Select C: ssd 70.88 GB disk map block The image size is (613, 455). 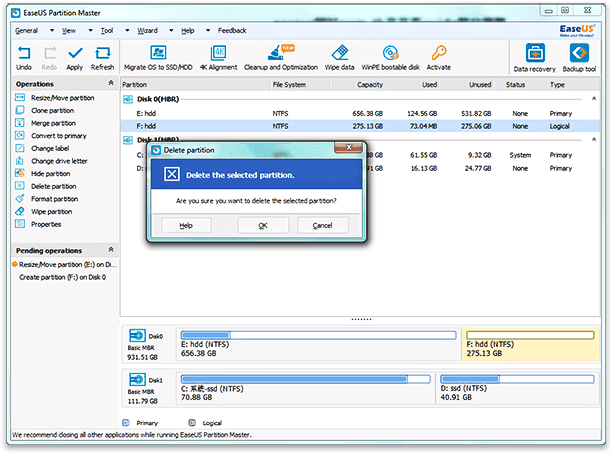305,388
